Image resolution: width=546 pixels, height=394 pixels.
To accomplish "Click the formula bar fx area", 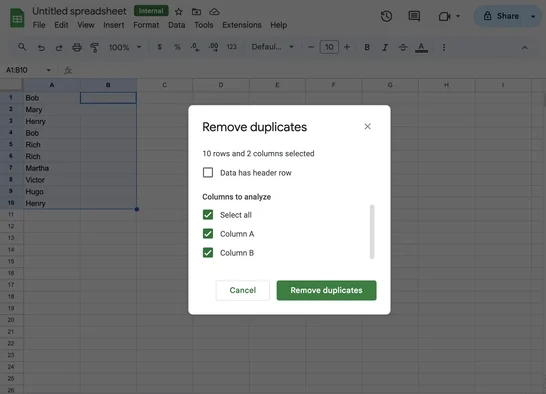I will click(68, 70).
